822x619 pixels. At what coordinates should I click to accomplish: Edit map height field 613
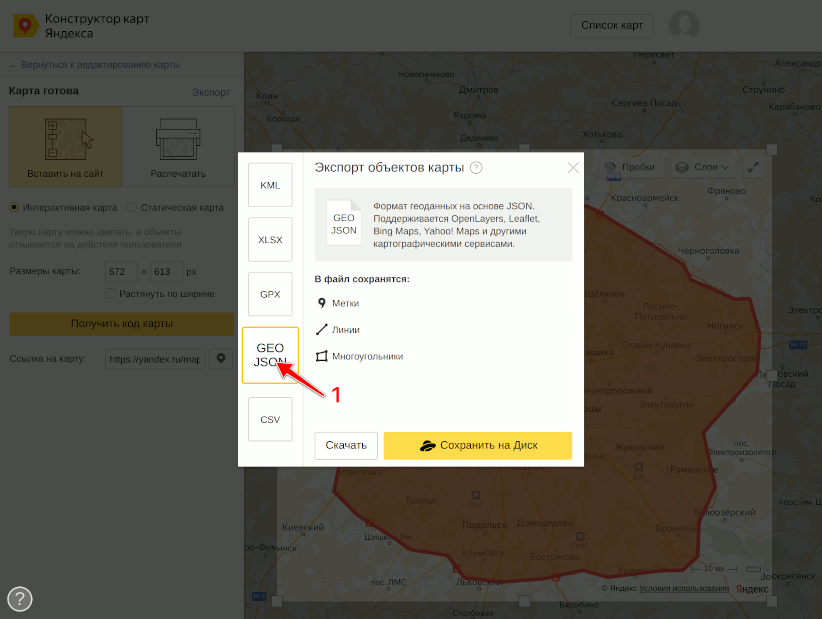point(166,272)
